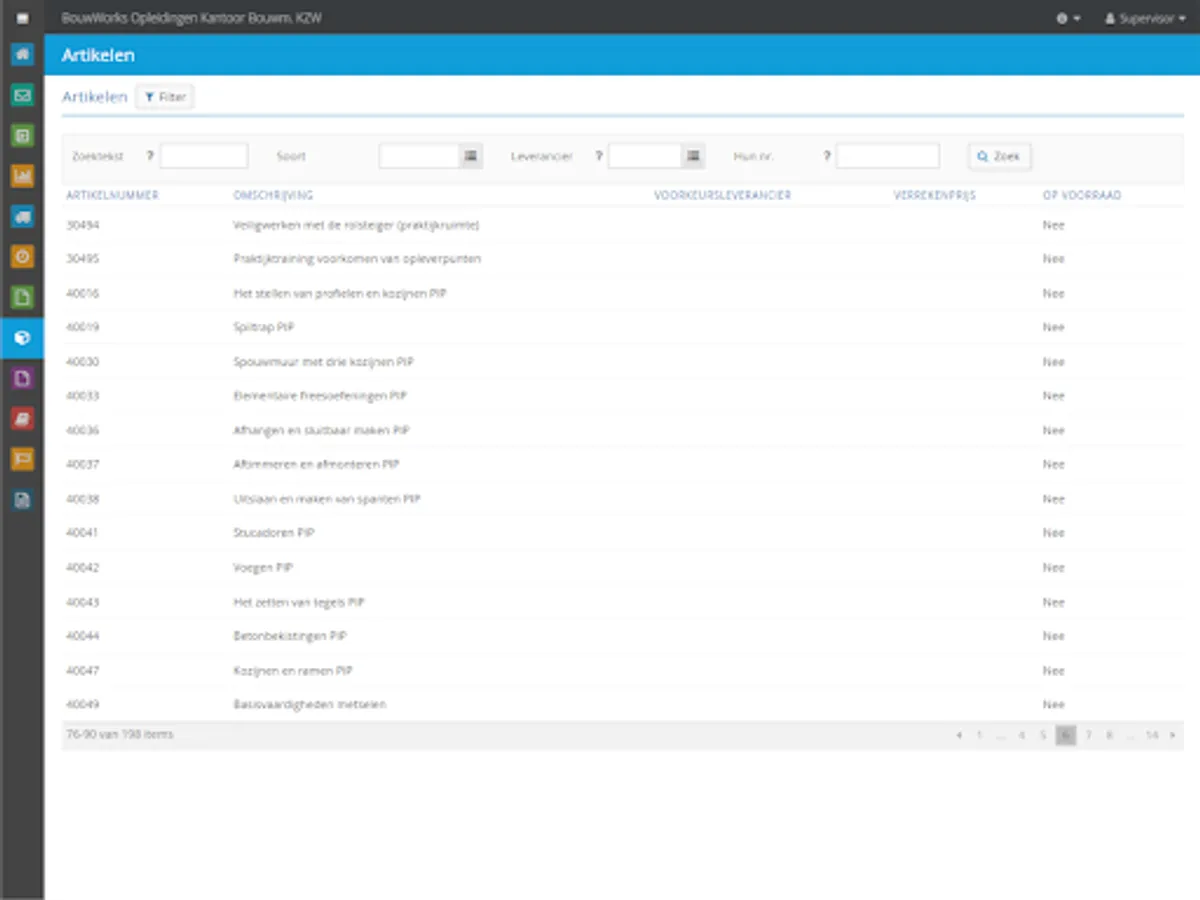
Task: Open the green document sidebar icon
Action: pos(22,297)
